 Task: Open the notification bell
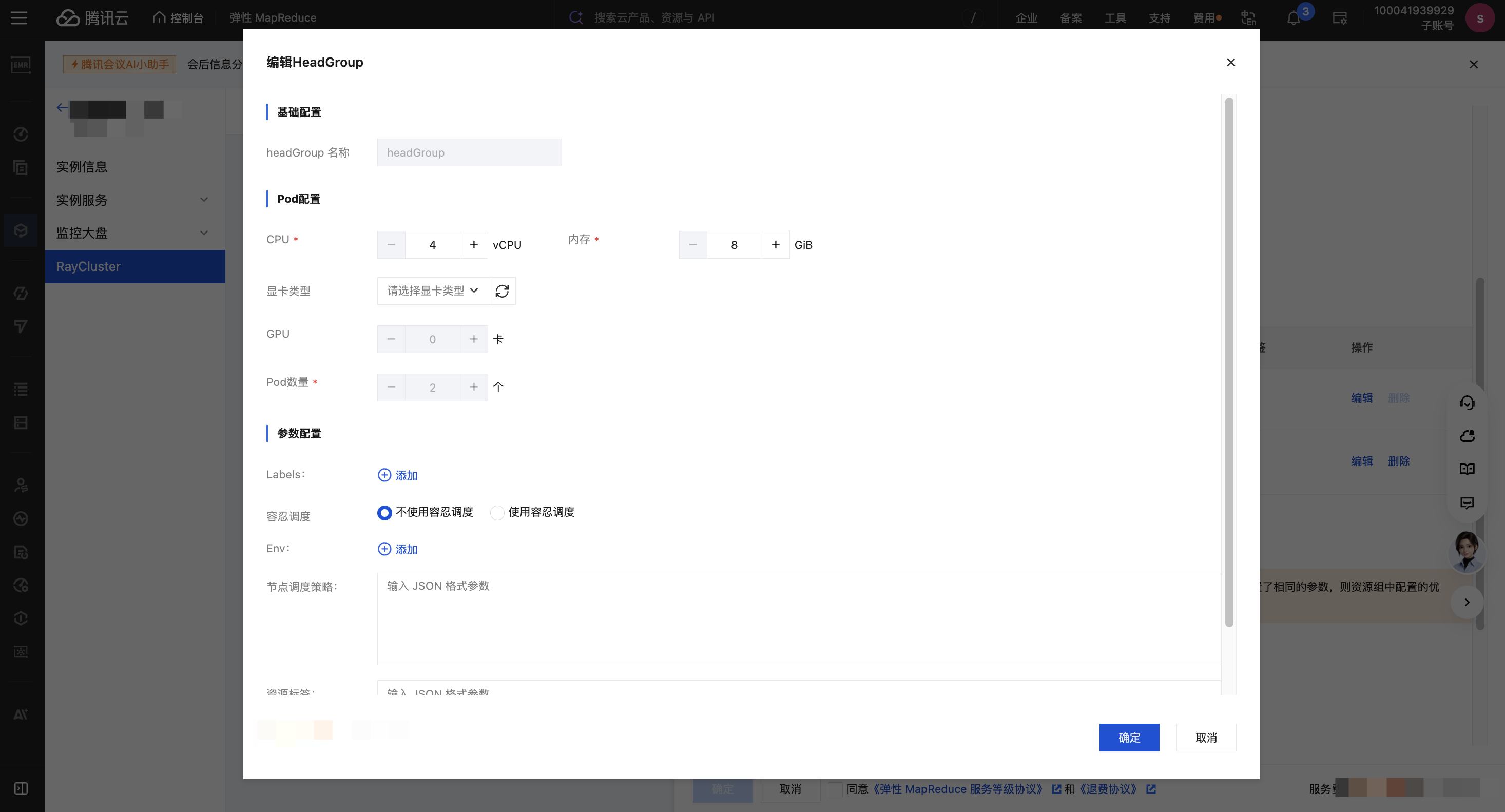[x=1294, y=18]
